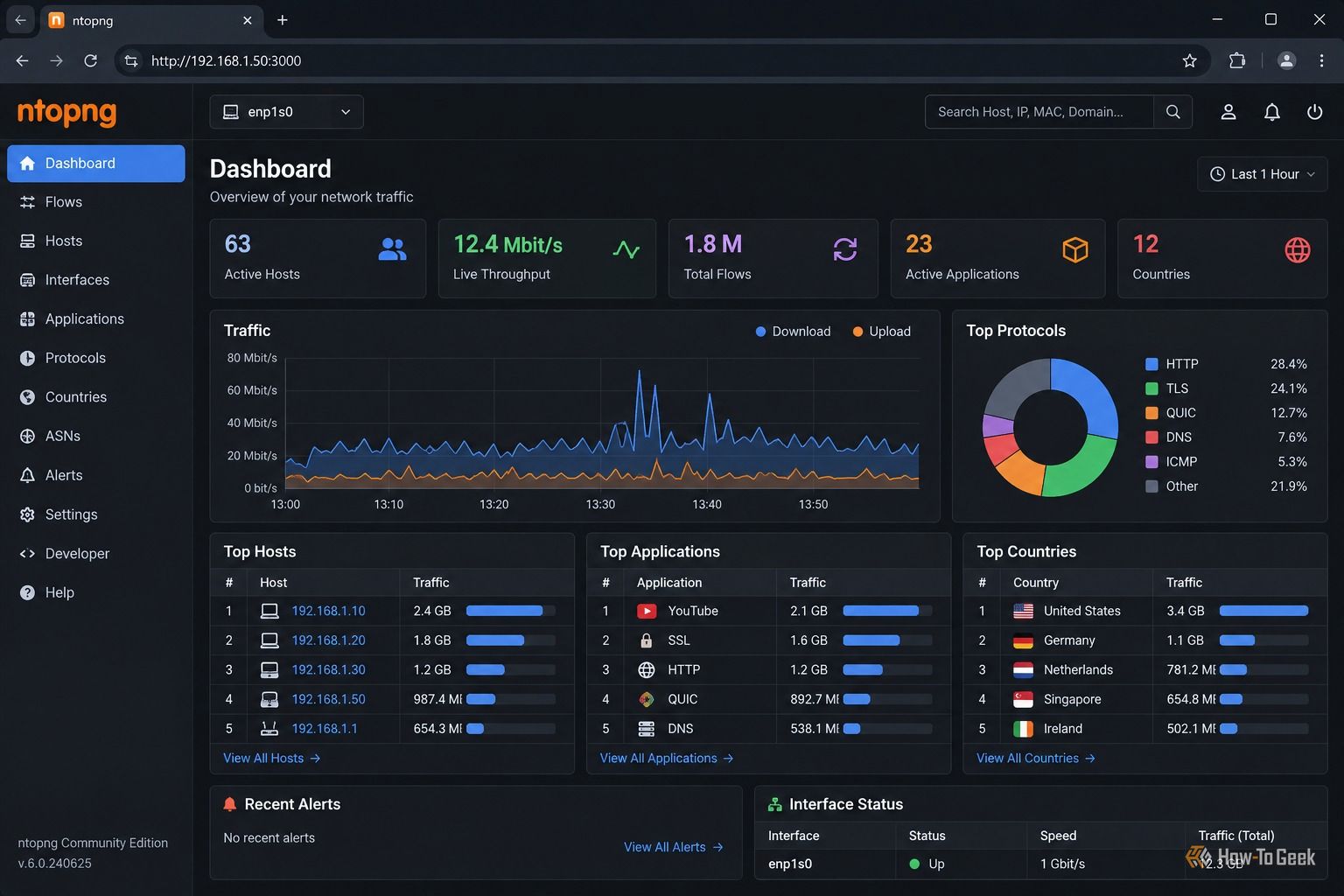
Task: Click the View All Applications link
Action: [667, 759]
